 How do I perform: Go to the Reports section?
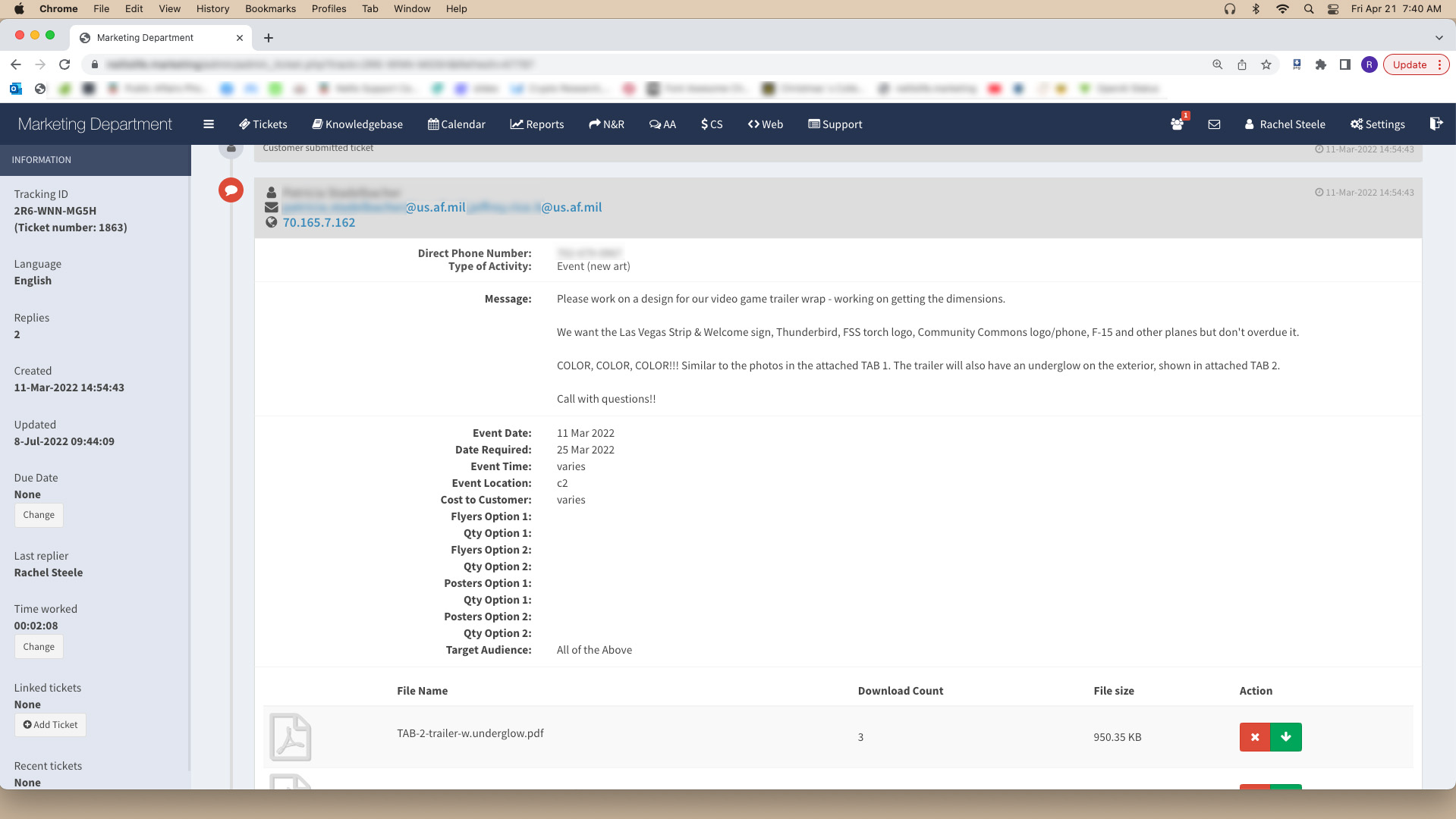[x=537, y=124]
